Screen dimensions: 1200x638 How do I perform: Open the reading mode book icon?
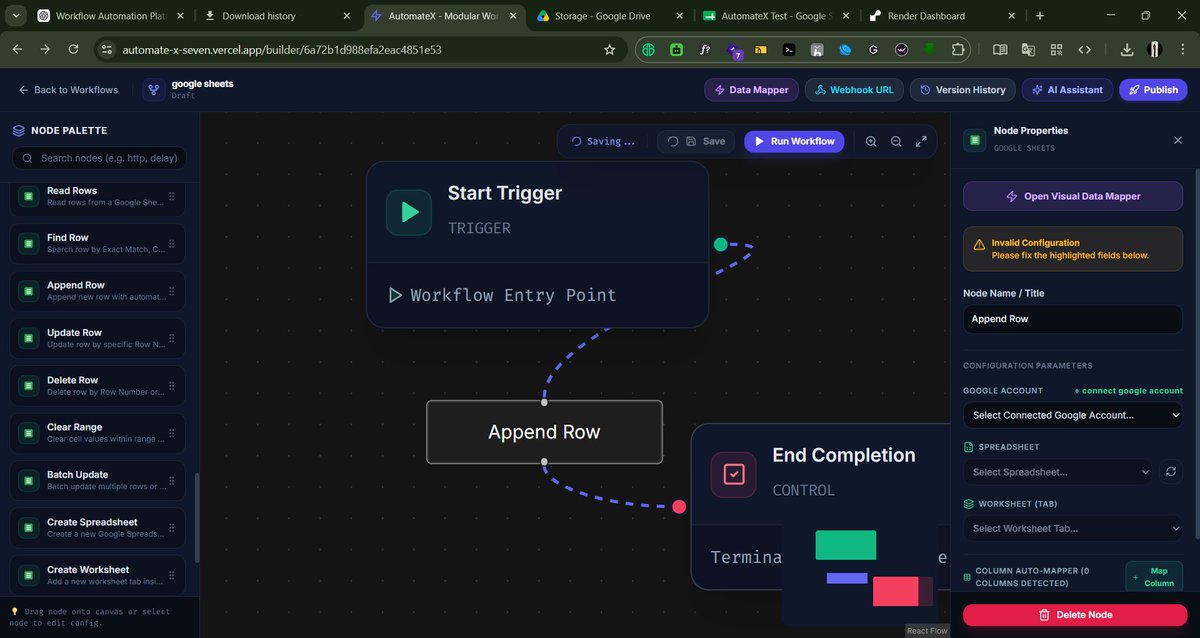point(1000,49)
